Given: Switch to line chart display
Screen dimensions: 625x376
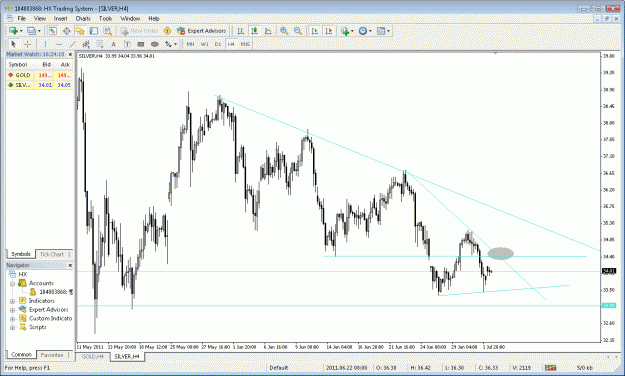Looking at the screenshot, I should (268, 31).
